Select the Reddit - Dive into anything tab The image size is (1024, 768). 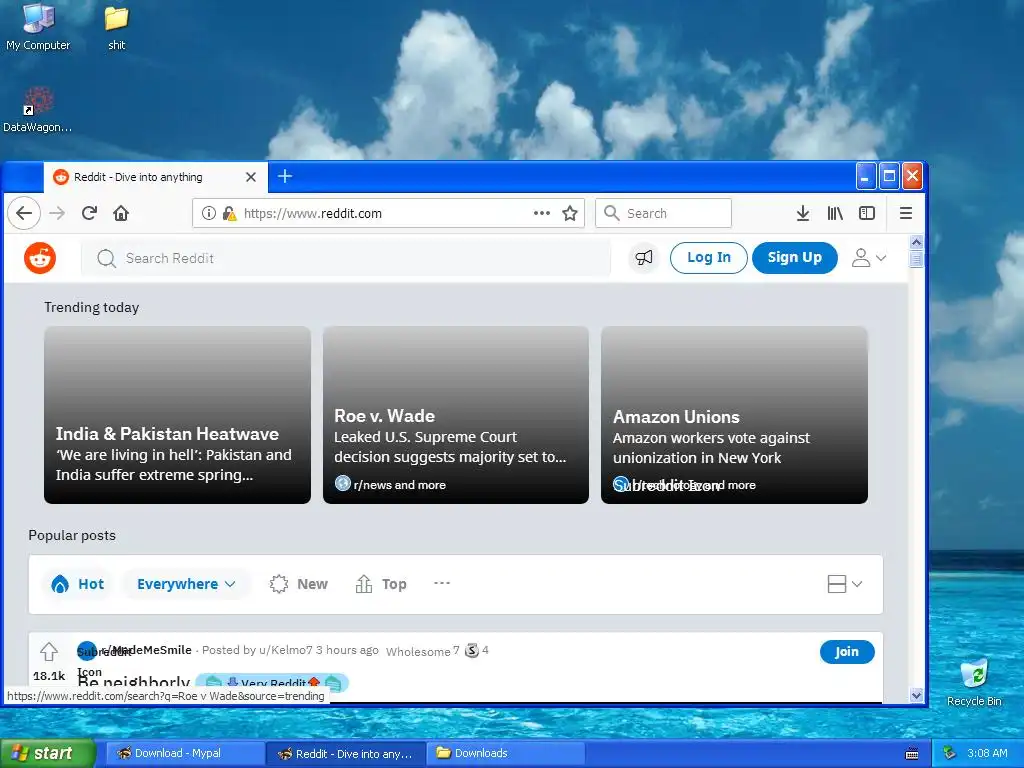point(155,177)
